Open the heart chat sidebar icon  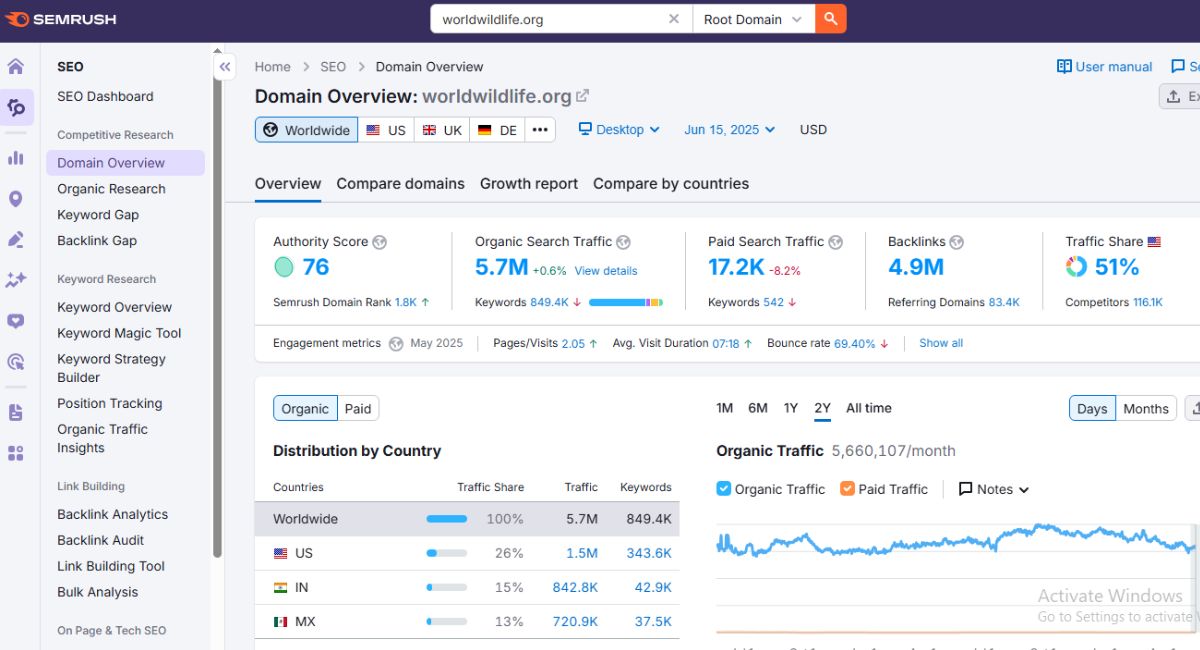tap(16, 321)
